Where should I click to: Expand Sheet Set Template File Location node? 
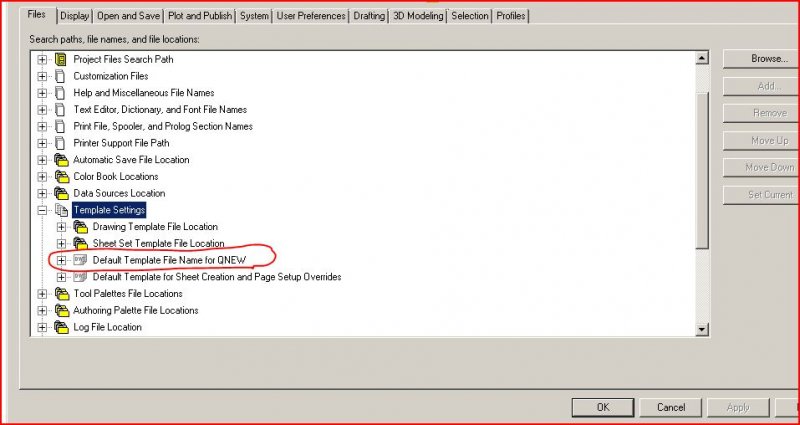tap(61, 243)
